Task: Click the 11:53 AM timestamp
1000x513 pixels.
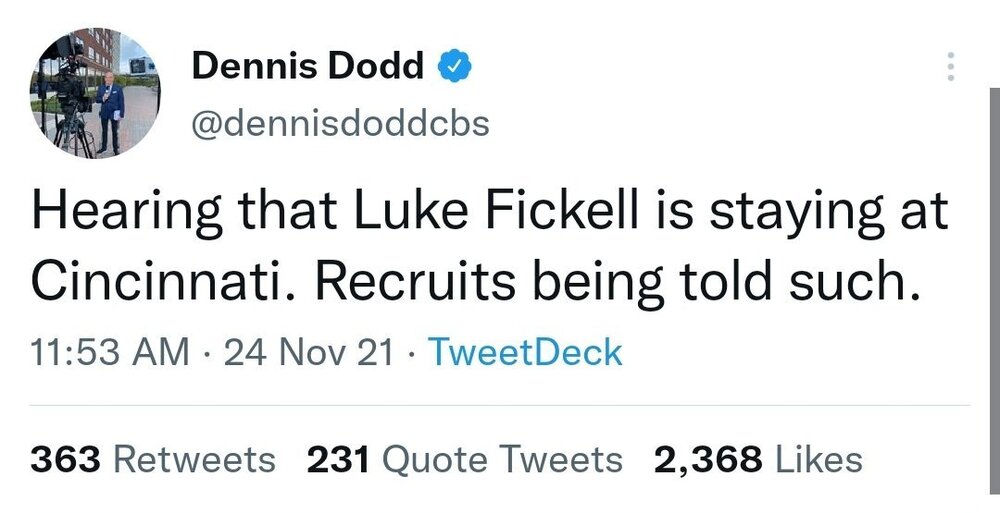Action: tap(110, 353)
